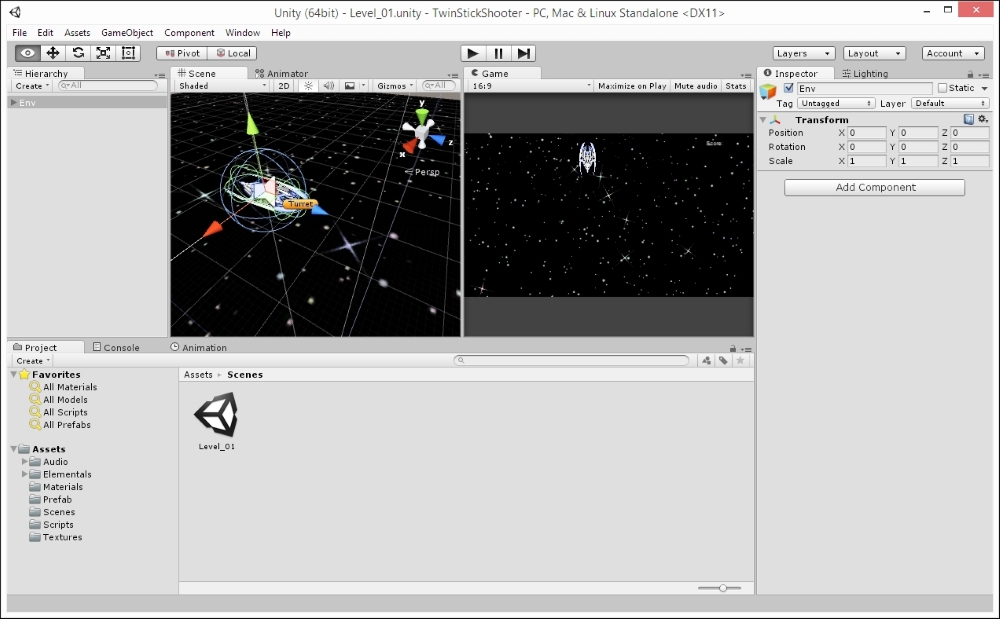
Task: Select the Level_01 scene asset
Action: pos(216,421)
